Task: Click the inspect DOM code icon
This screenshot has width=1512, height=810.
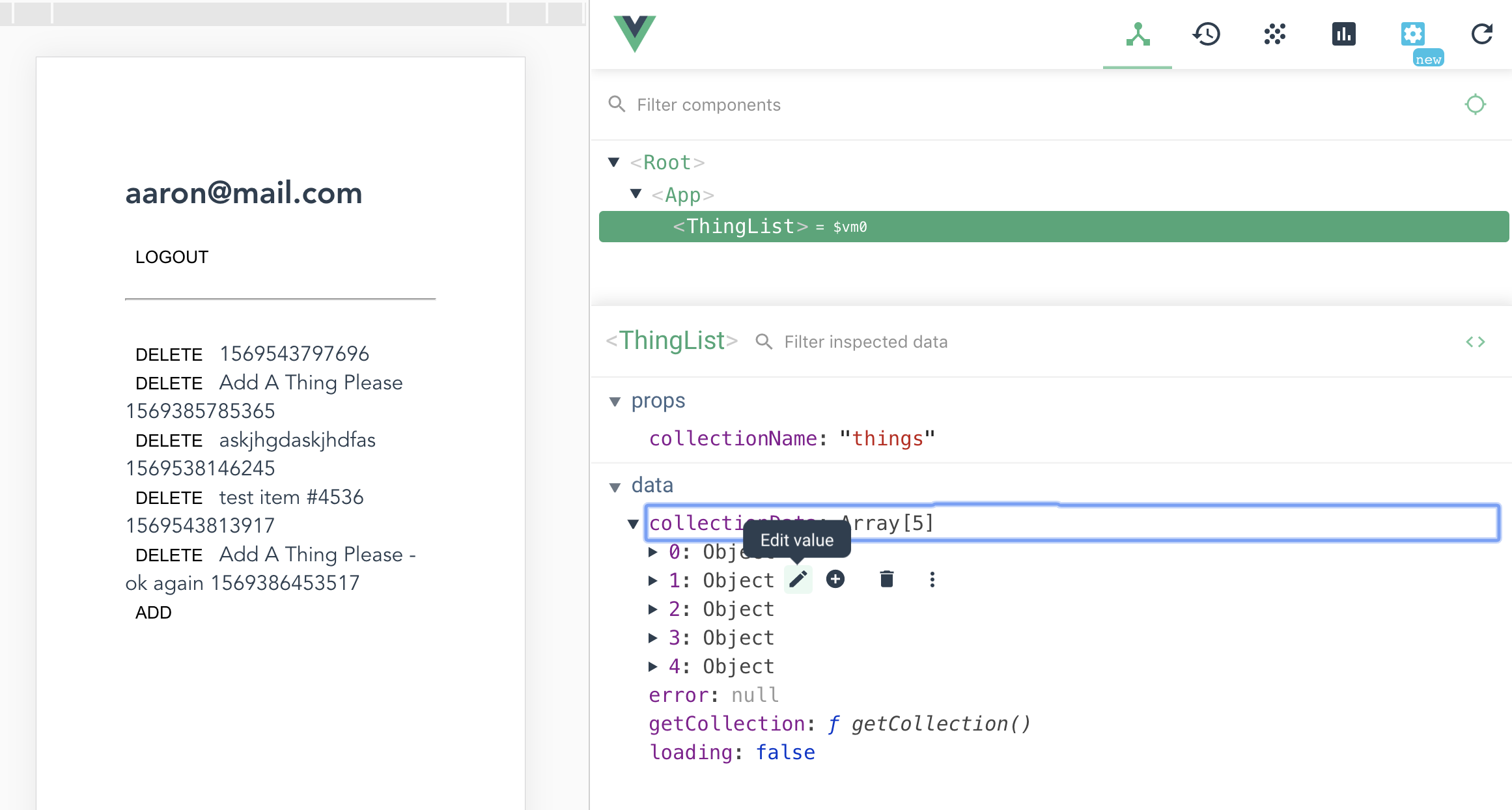Action: click(x=1475, y=342)
